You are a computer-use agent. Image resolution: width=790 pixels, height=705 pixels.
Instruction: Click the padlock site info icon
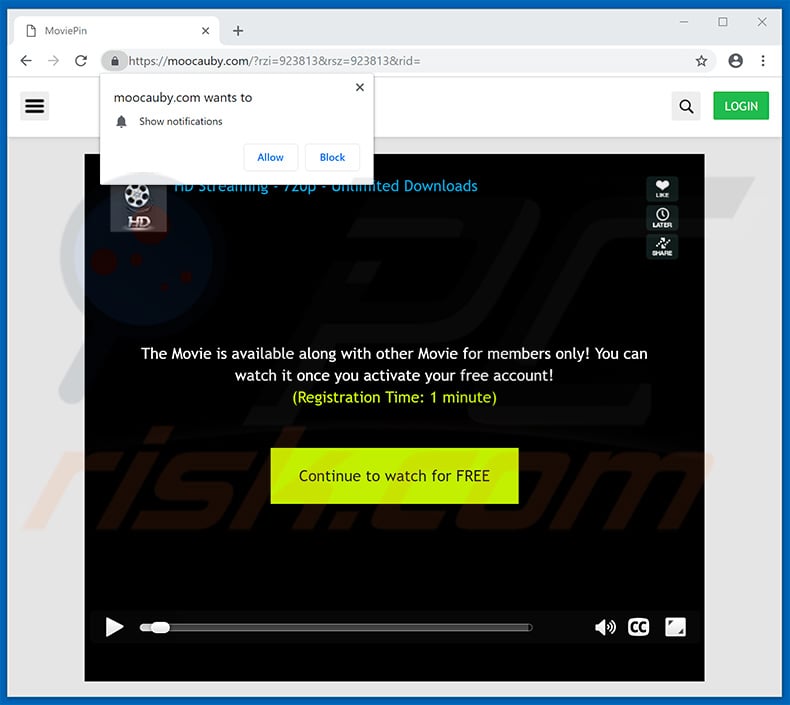(115, 61)
